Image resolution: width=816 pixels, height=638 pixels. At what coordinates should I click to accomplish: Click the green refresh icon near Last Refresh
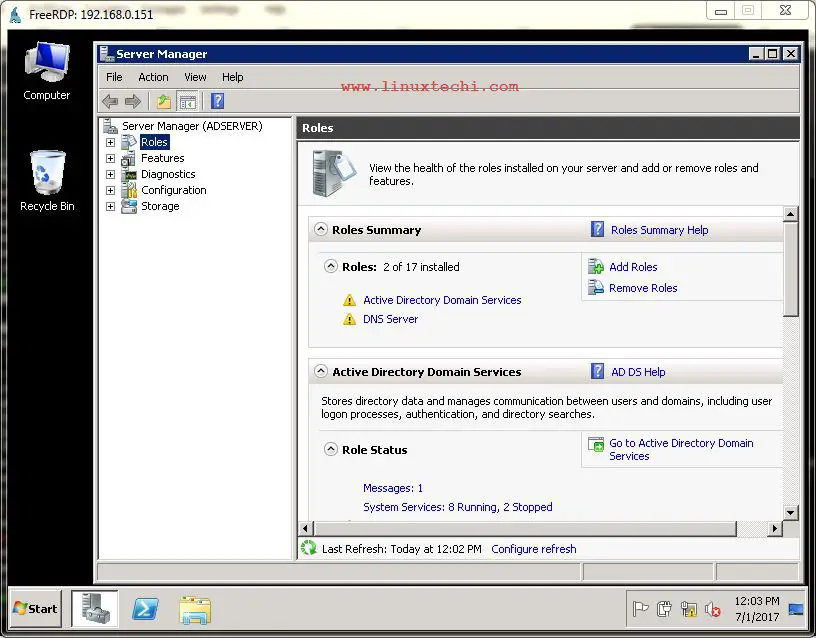(309, 548)
